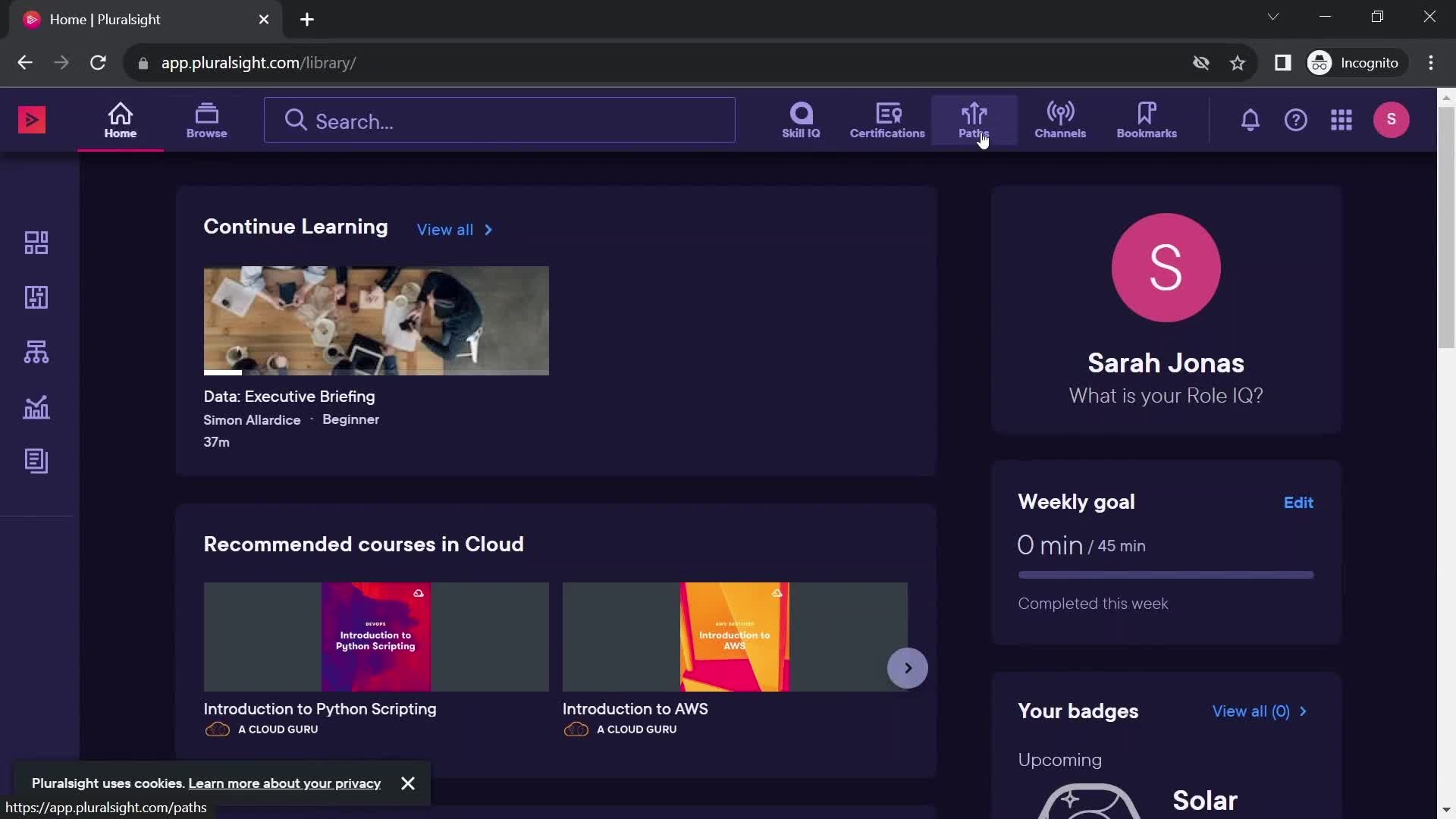Click the address bar URL

point(259,63)
